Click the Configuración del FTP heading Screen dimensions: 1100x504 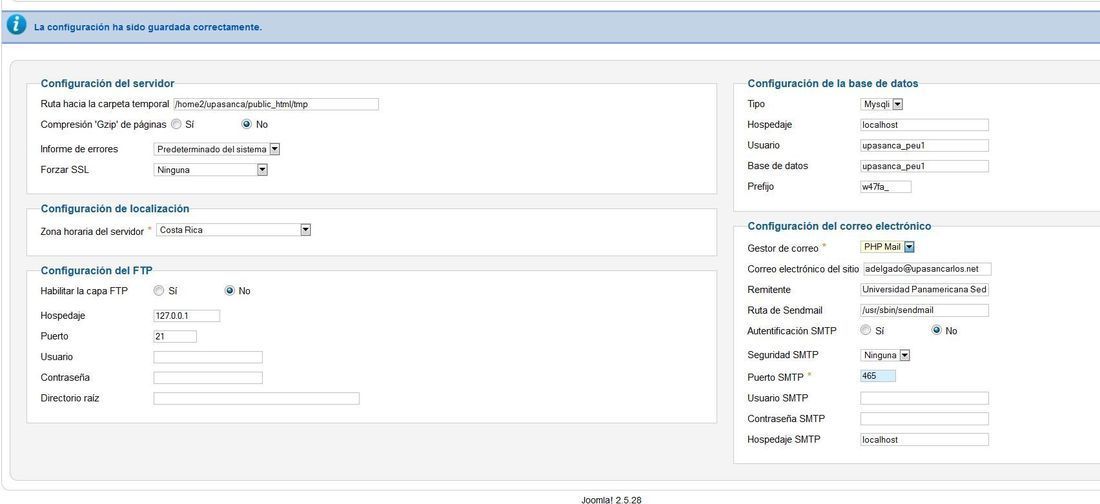[x=97, y=270]
